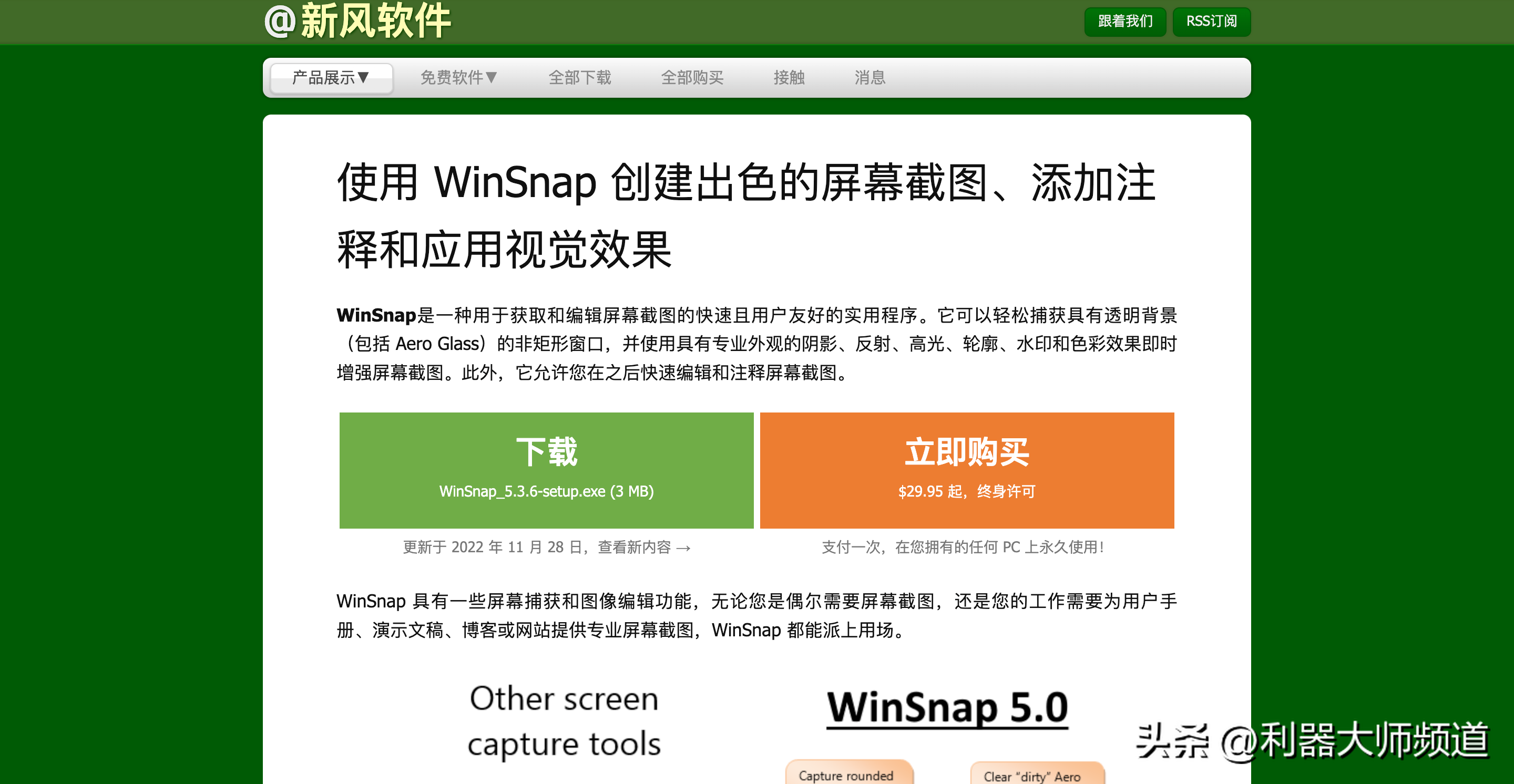Open the 产品展示 dropdown menu
This screenshot has height=784, width=1514.
(331, 78)
